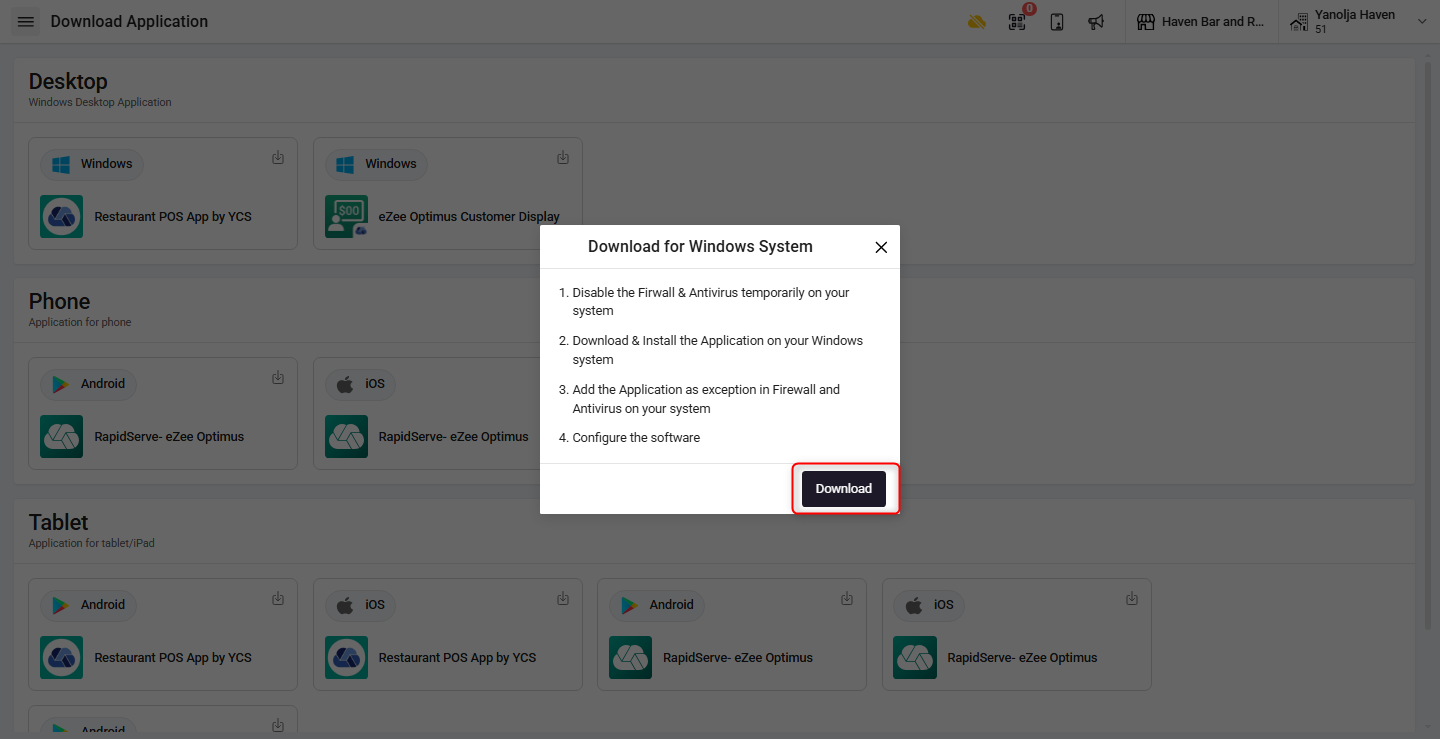Click download icon on Phone Android RapidServe card
The height and width of the screenshot is (739, 1440).
(x=278, y=378)
